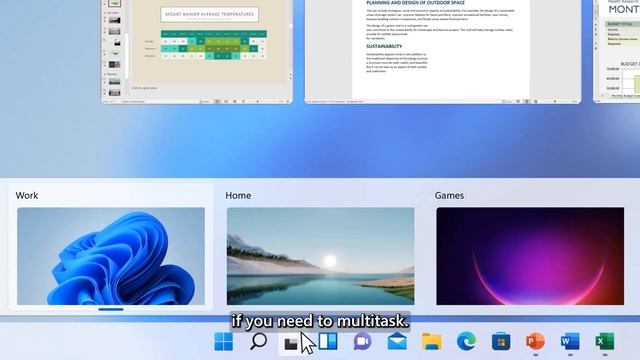The height and width of the screenshot is (360, 640).
Task: Click the Work desktop name label
Action: [x=27, y=196]
